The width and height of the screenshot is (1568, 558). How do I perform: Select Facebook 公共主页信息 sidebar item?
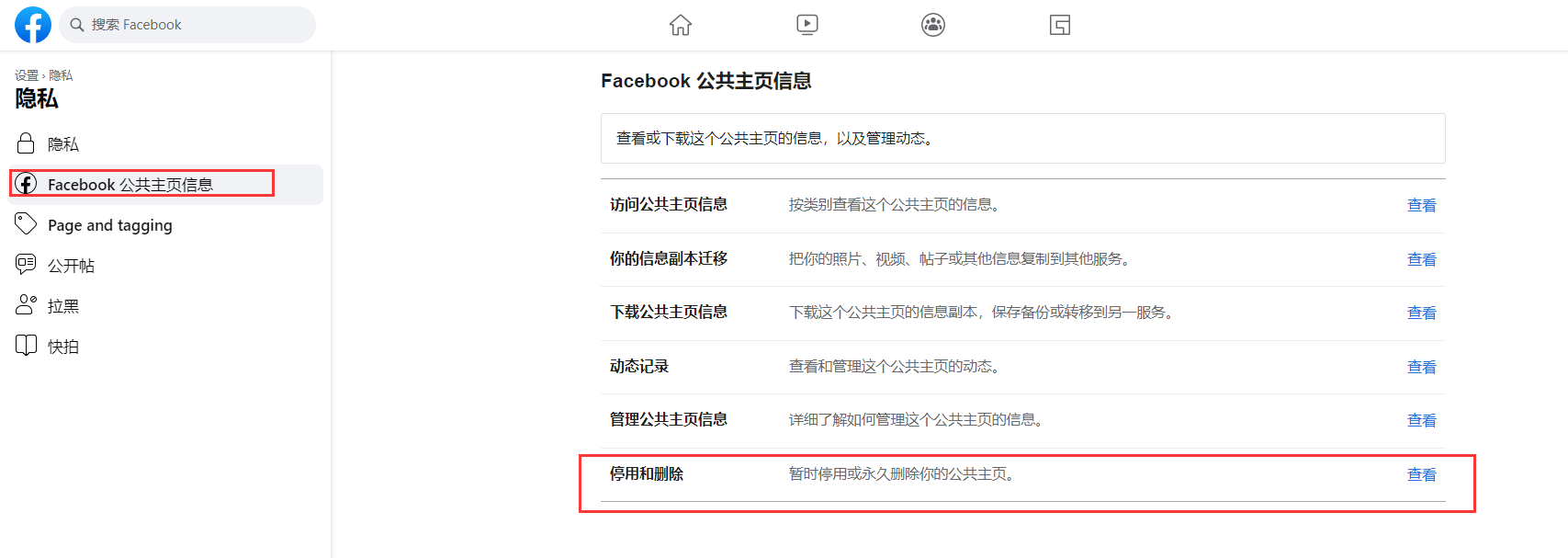click(x=165, y=185)
